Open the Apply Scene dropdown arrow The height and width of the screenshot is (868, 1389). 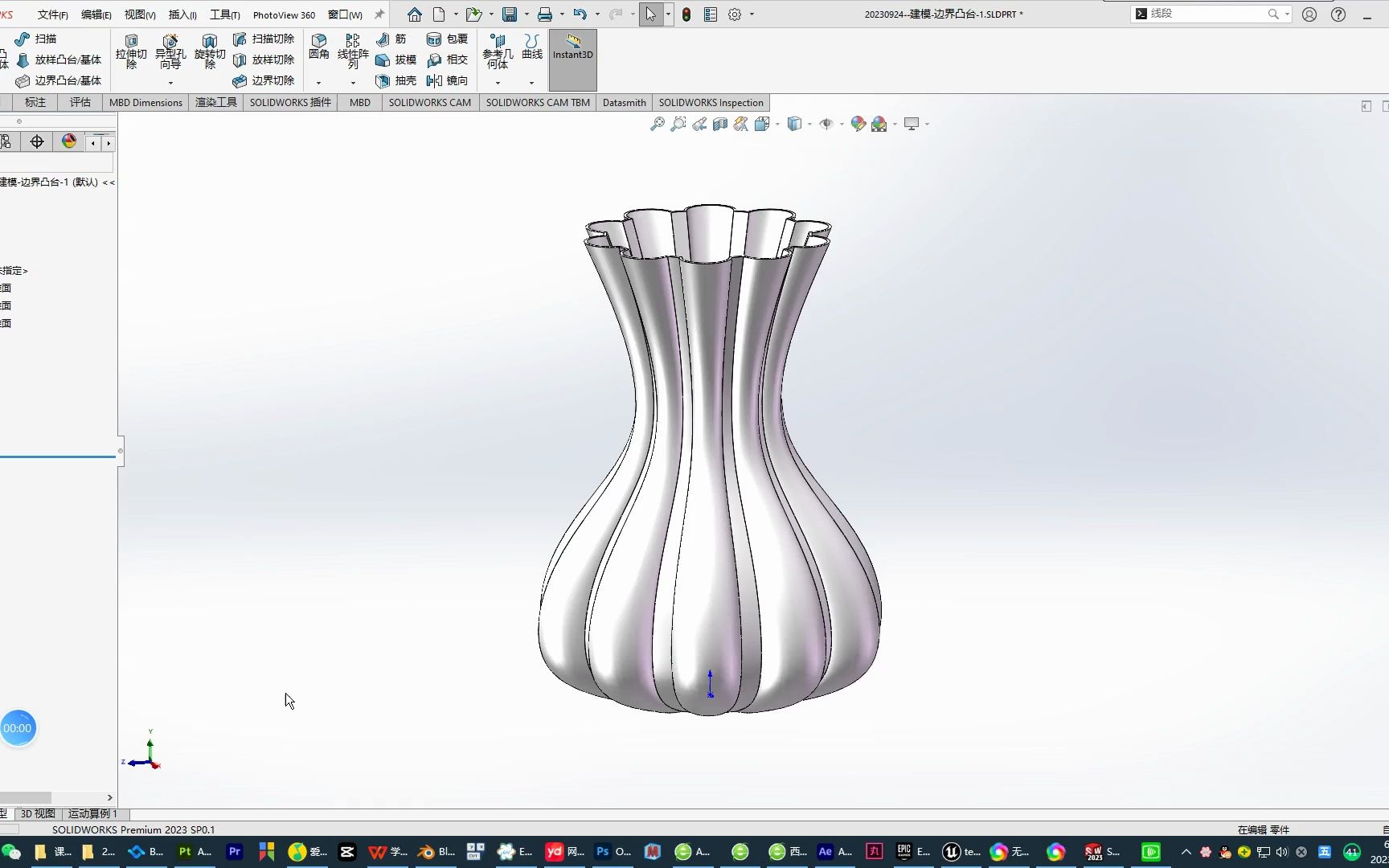893,124
